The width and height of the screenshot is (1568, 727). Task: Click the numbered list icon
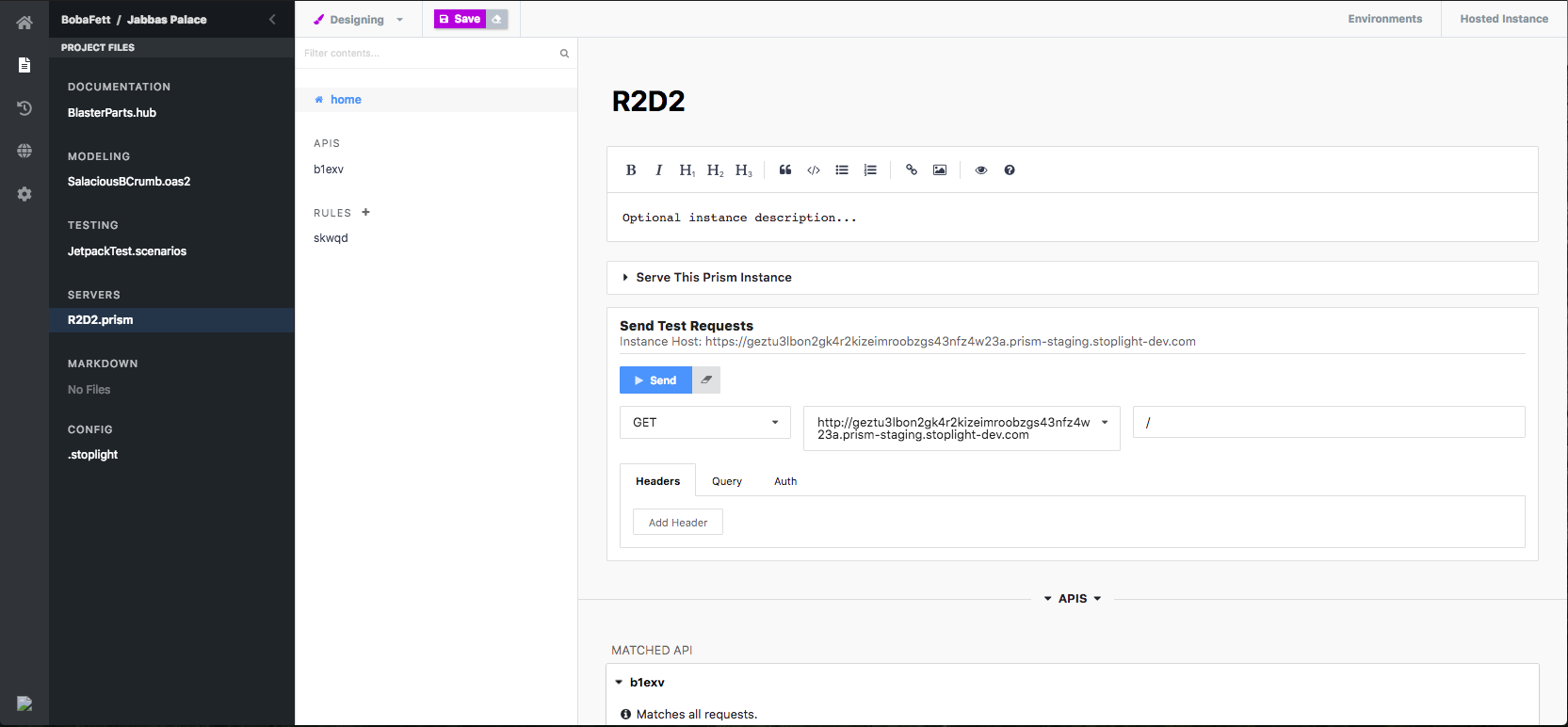[x=870, y=170]
